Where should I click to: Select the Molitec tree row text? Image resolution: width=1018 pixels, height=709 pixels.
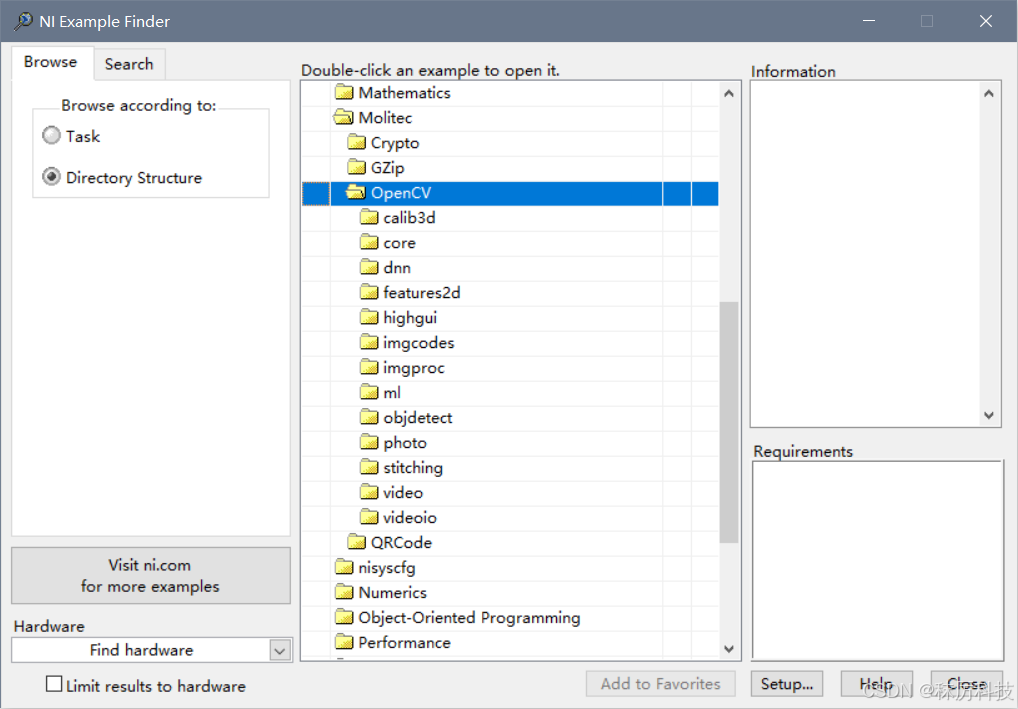tap(385, 118)
